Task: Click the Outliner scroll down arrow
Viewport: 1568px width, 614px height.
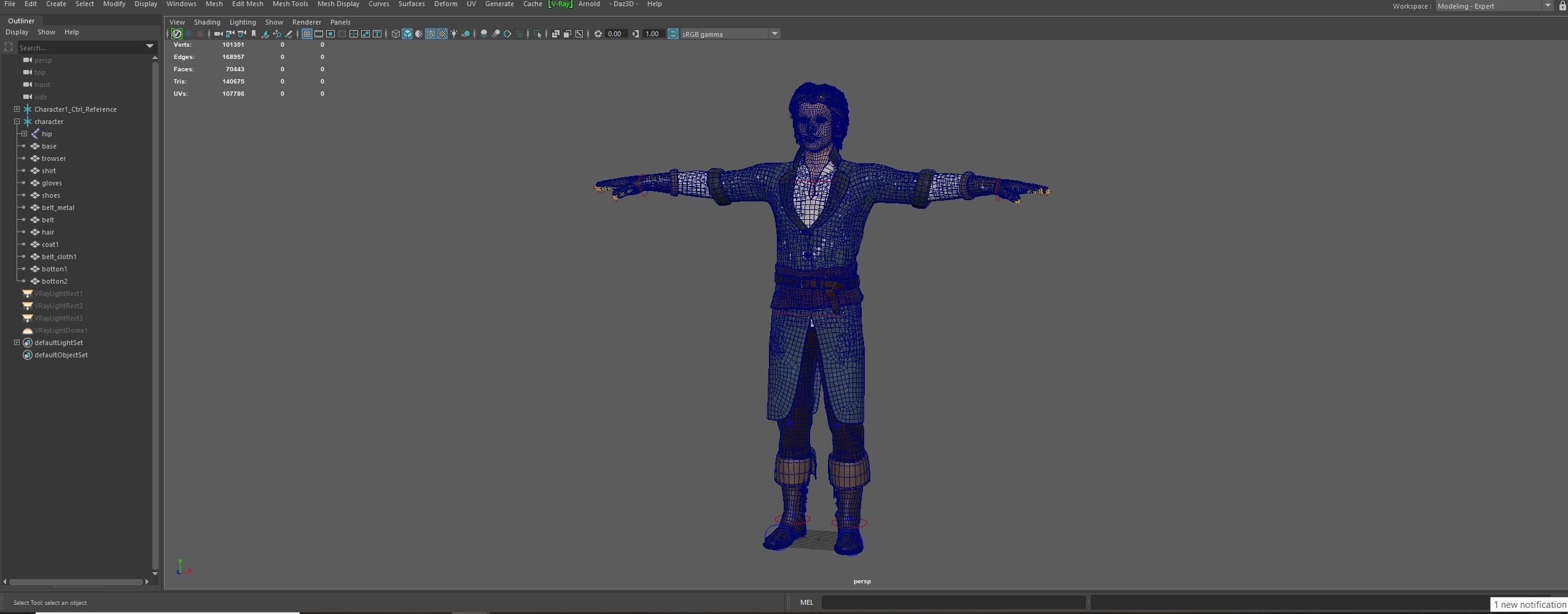Action: (x=155, y=573)
